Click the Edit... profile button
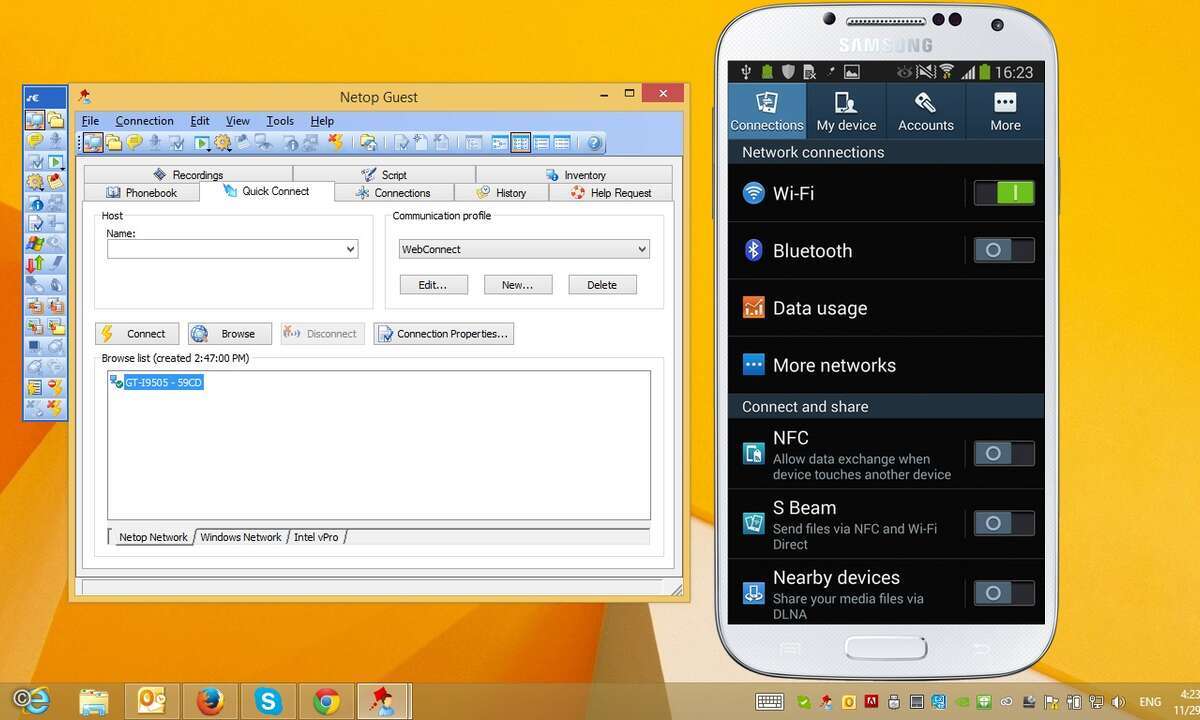Image resolution: width=1200 pixels, height=720 pixels. [433, 285]
